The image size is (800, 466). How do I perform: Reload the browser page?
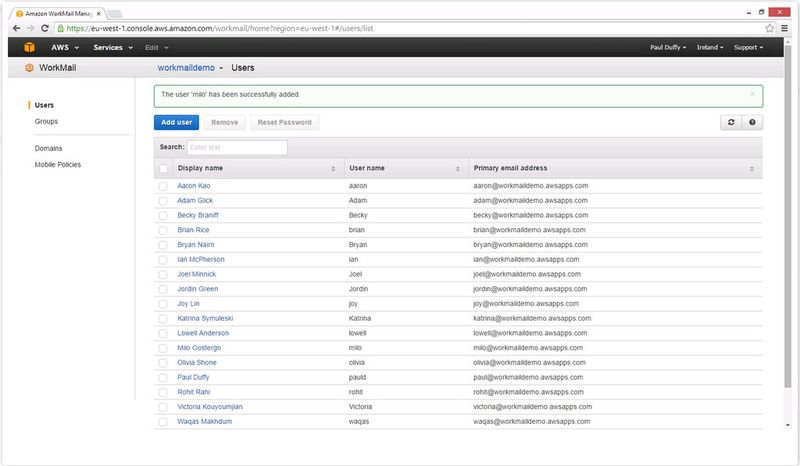(45, 29)
